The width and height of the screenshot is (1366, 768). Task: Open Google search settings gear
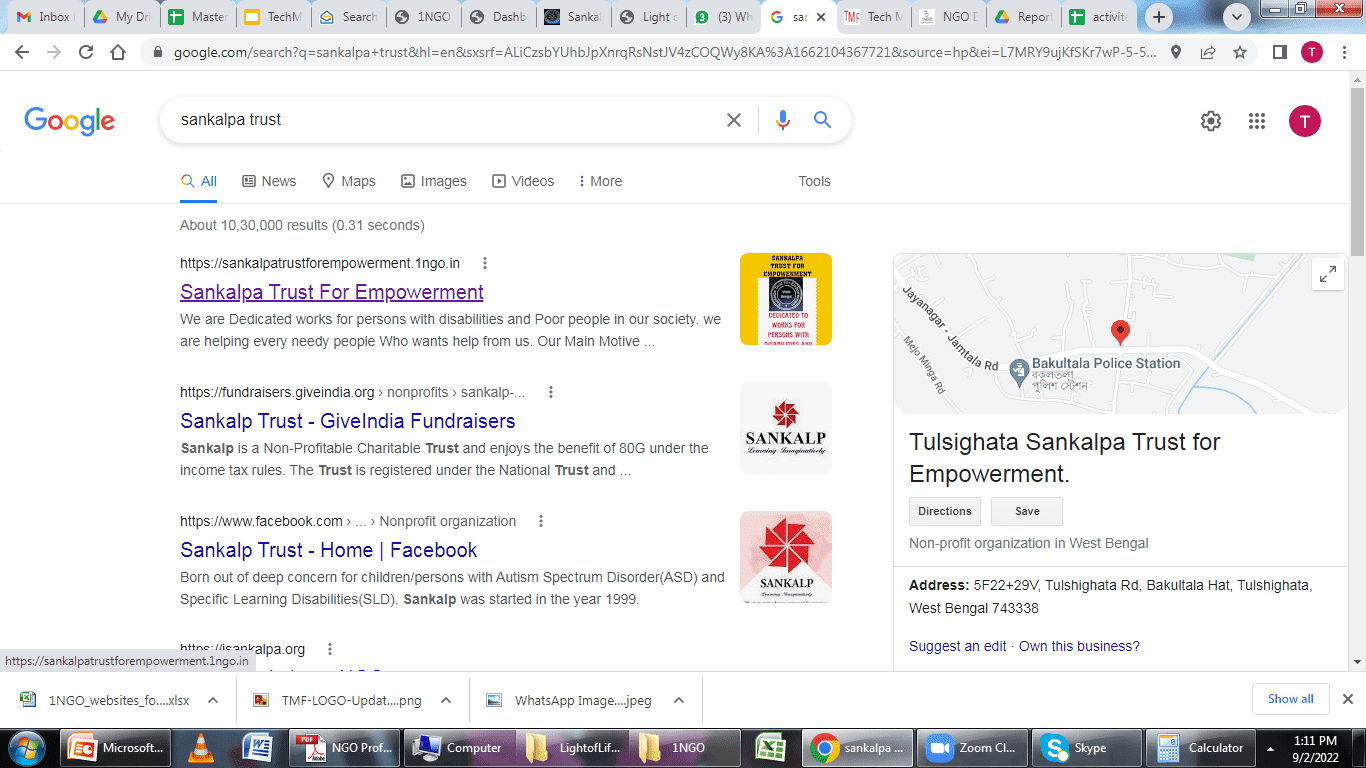1211,121
